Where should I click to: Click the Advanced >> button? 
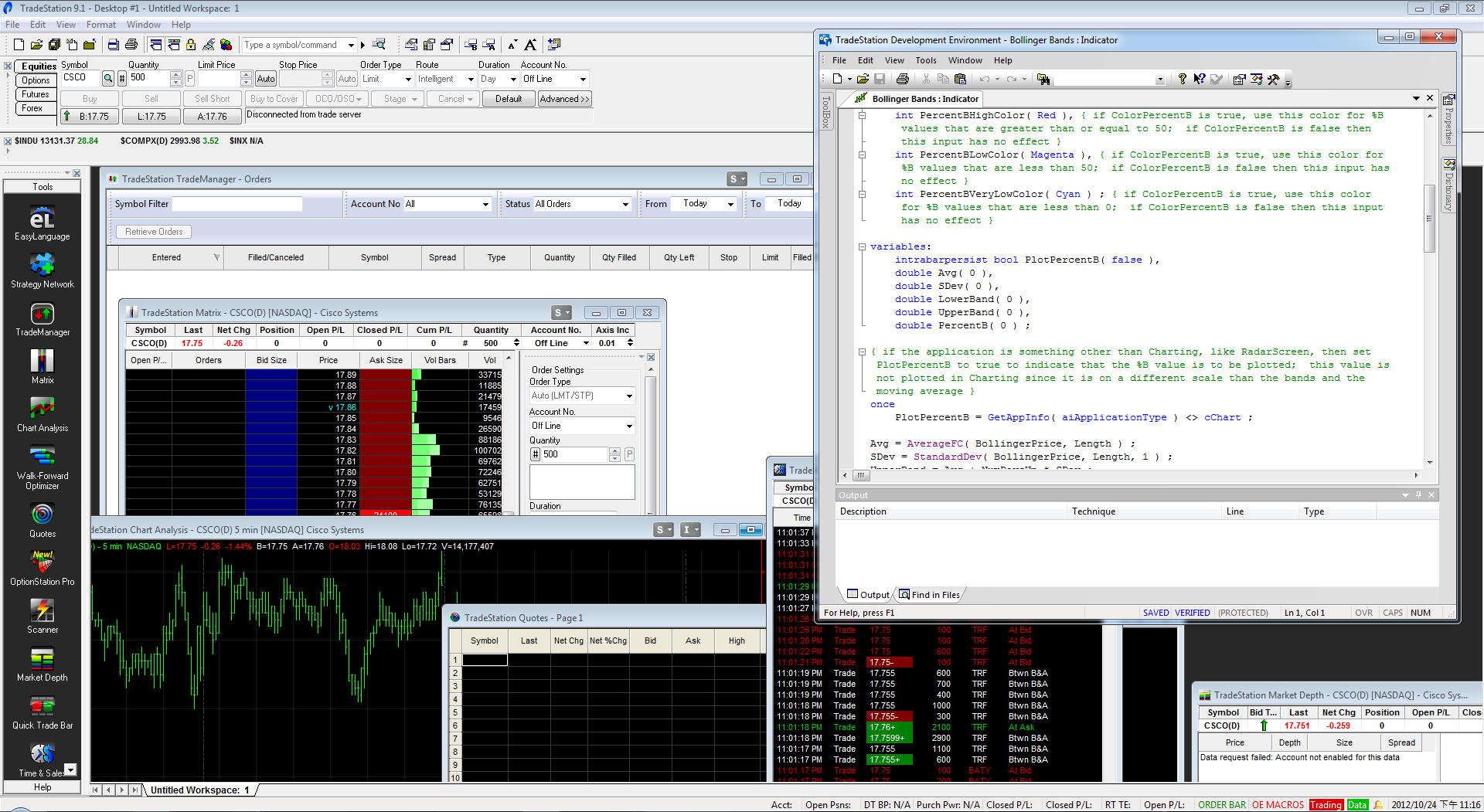pos(564,99)
